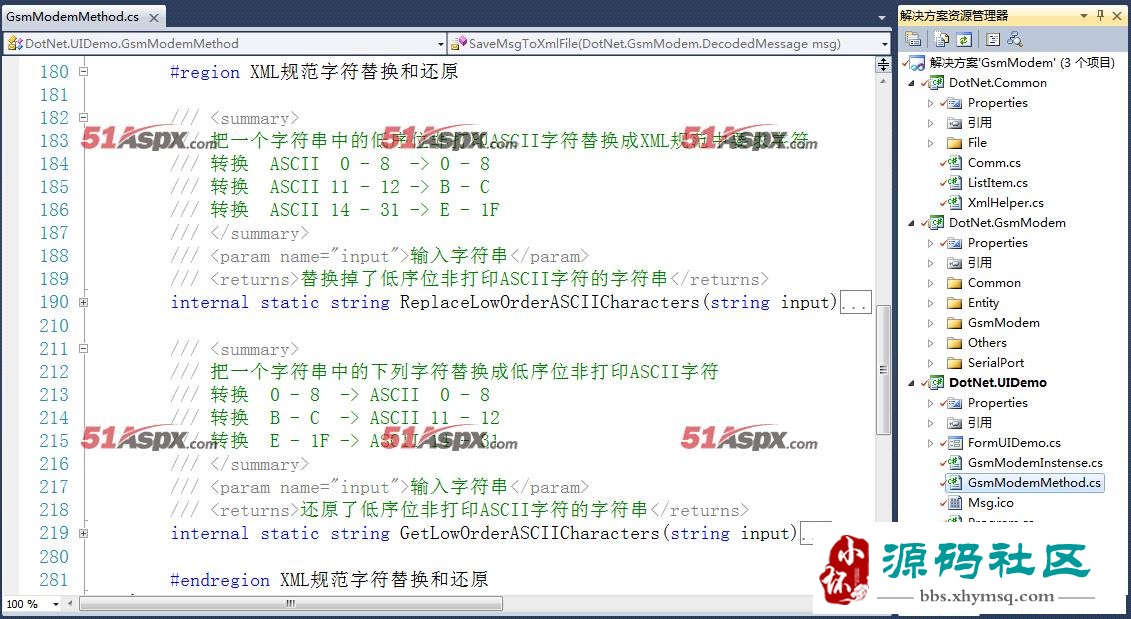Open the member selector SaveMsgToXmlFile combo
The width and height of the screenshot is (1131, 619).
[x=669, y=43]
